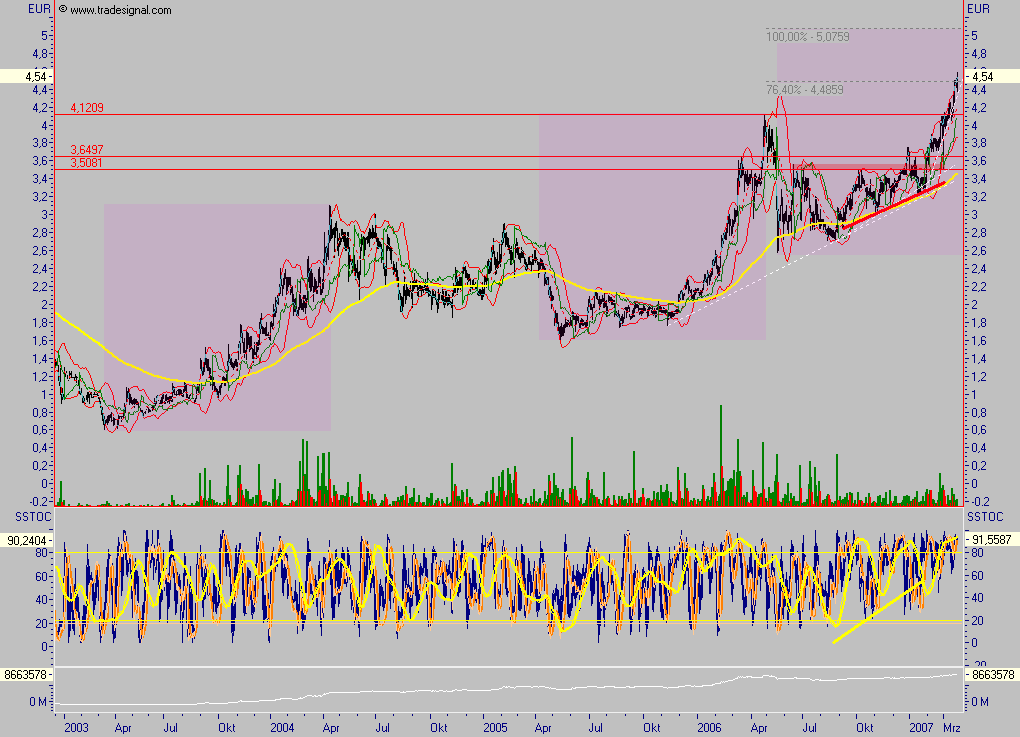Click the left 8663578 volume indicator value
The height and width of the screenshot is (737, 1020).
coord(25,676)
